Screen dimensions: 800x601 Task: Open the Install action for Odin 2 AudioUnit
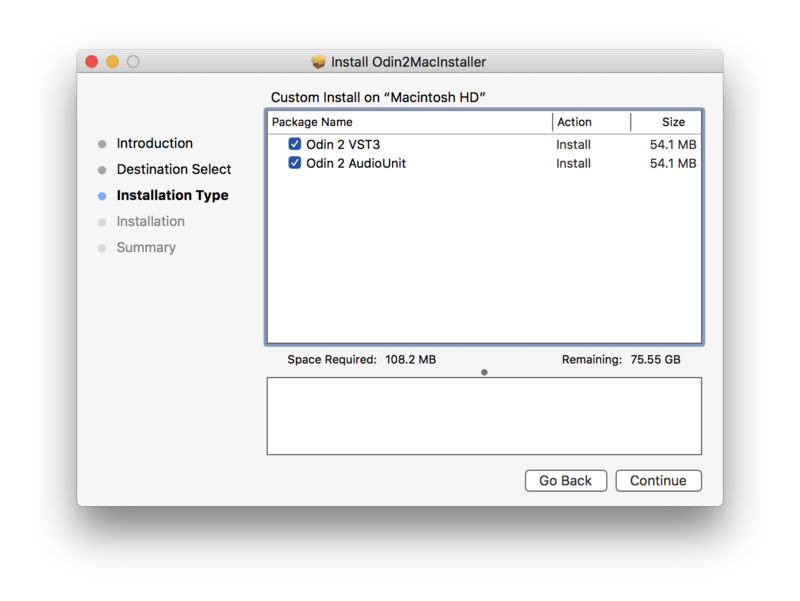coord(574,163)
